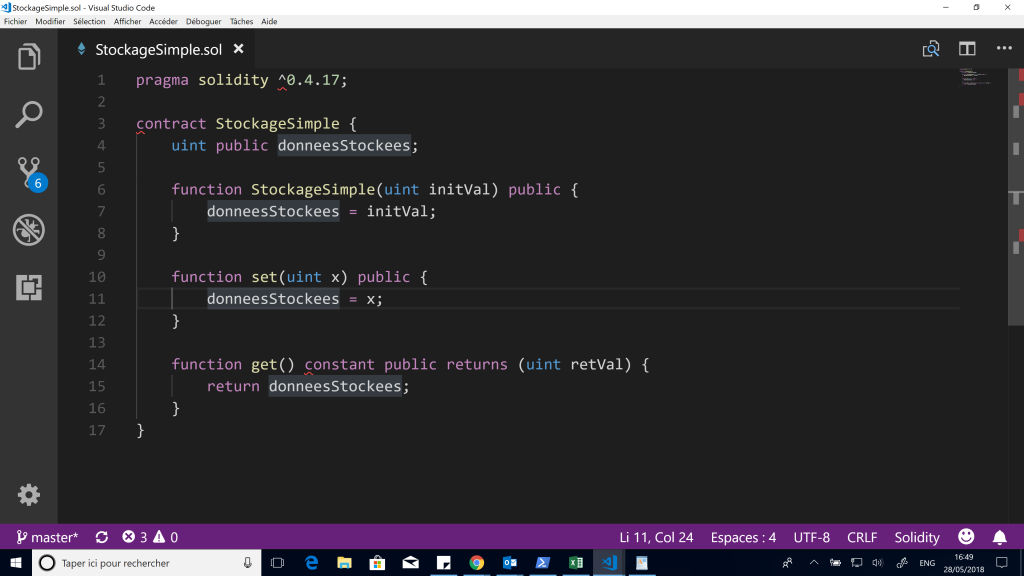The width and height of the screenshot is (1024, 576).
Task: Click 'pragma' keyword on line 1
Action: [x=162, y=80]
